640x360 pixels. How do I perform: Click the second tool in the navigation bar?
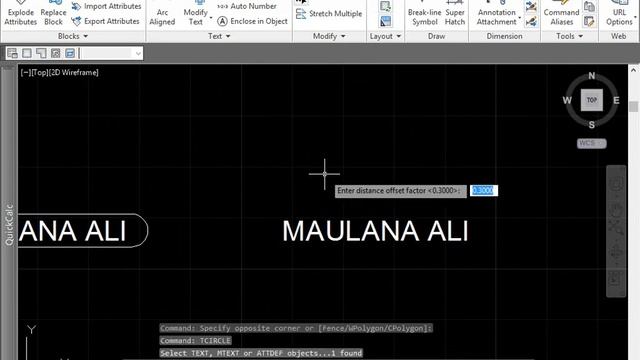[616, 210]
